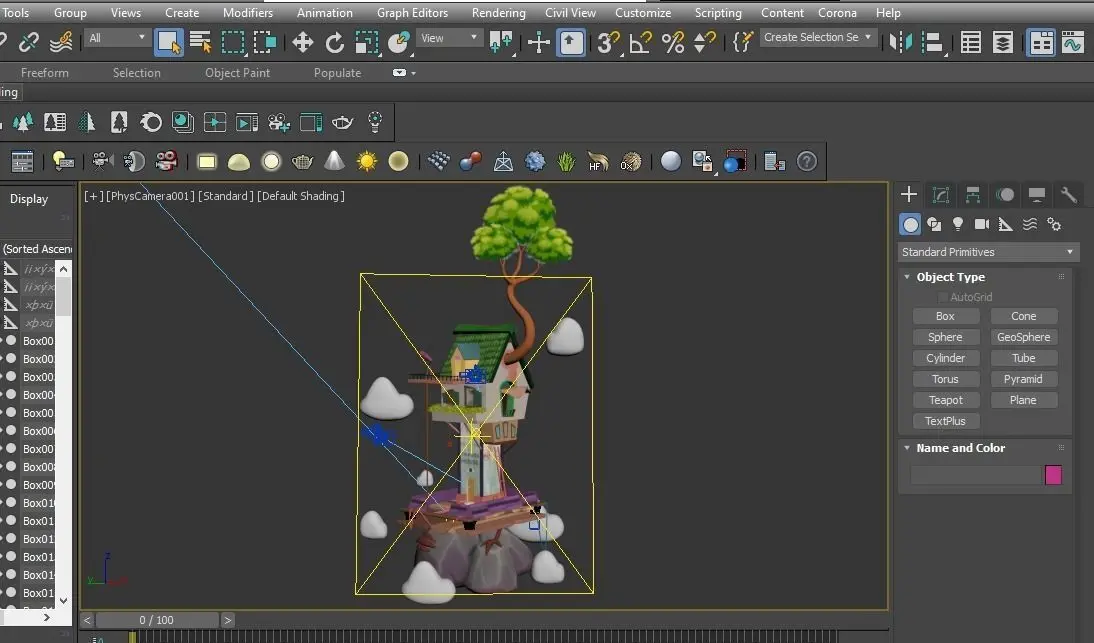Choose the Rectangular Selection Region tool
Viewport: 1094px width, 643px height.
click(x=233, y=43)
